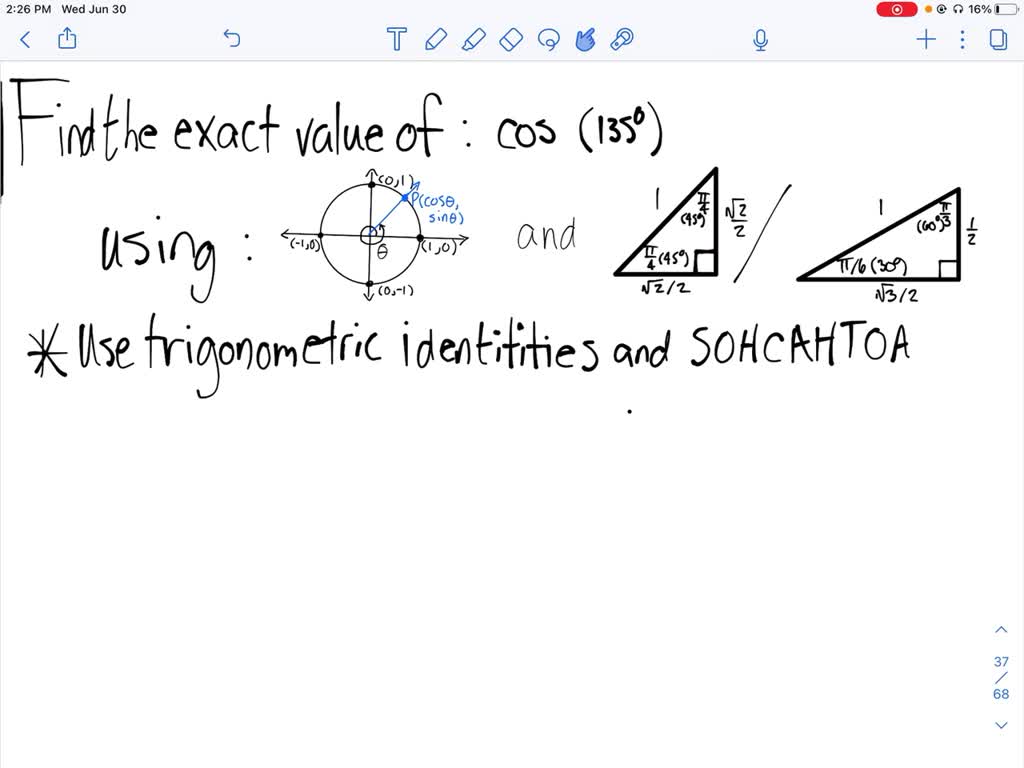Open the zoom magnifier writing tool
The width and height of the screenshot is (1024, 768).
point(621,40)
